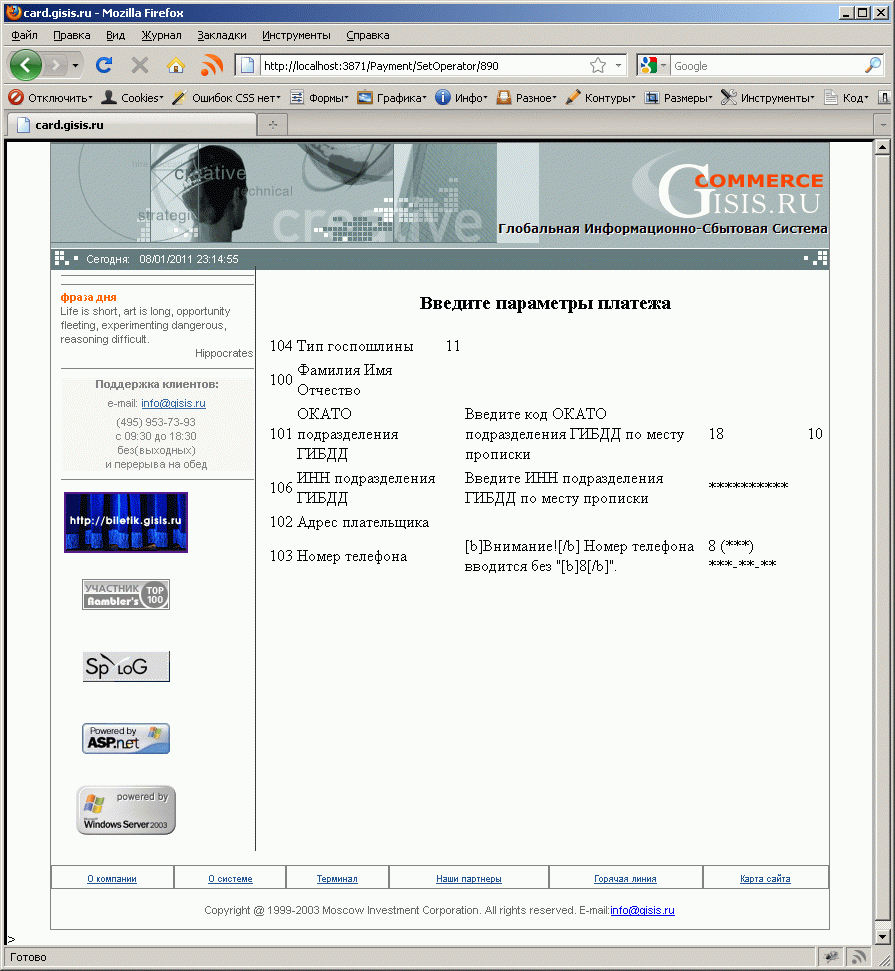Click the Powered by ASP.net badge
The height and width of the screenshot is (971, 895).
tap(126, 738)
